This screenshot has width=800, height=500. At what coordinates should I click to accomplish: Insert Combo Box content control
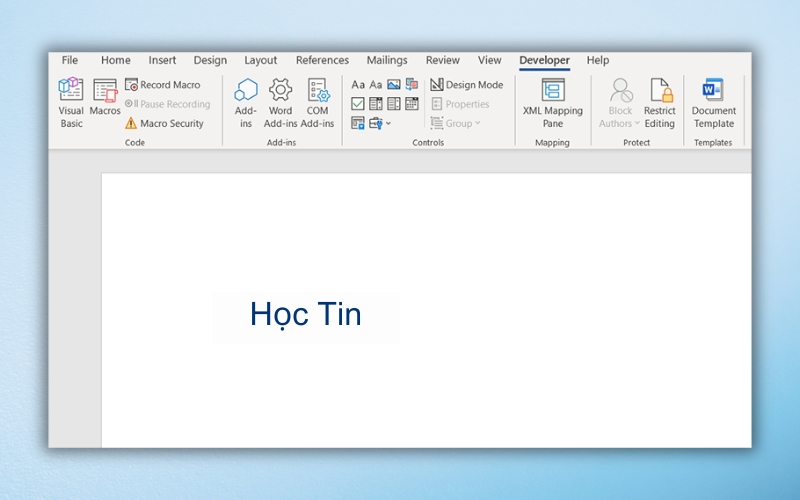[376, 104]
